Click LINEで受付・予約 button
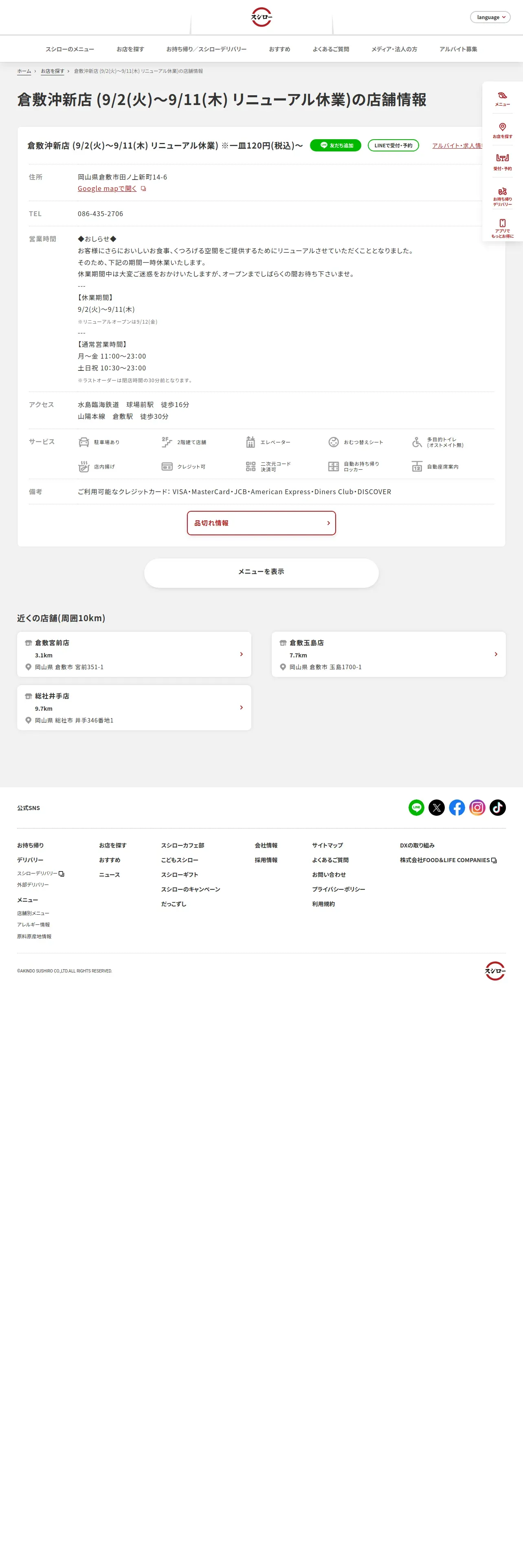 point(393,145)
